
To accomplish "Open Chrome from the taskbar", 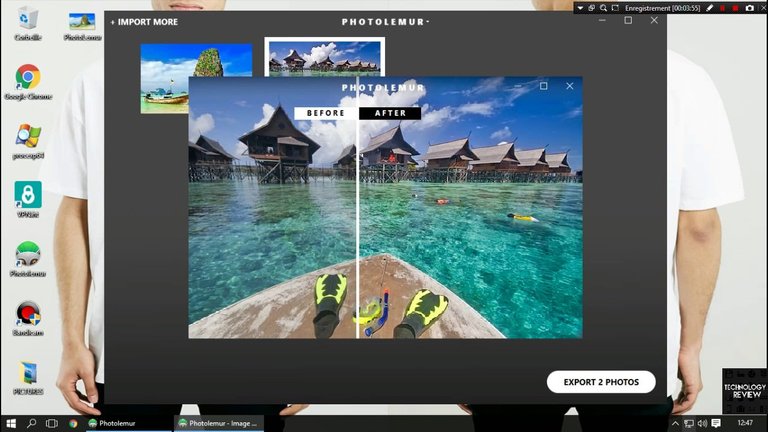I will pyautogui.click(x=73, y=424).
